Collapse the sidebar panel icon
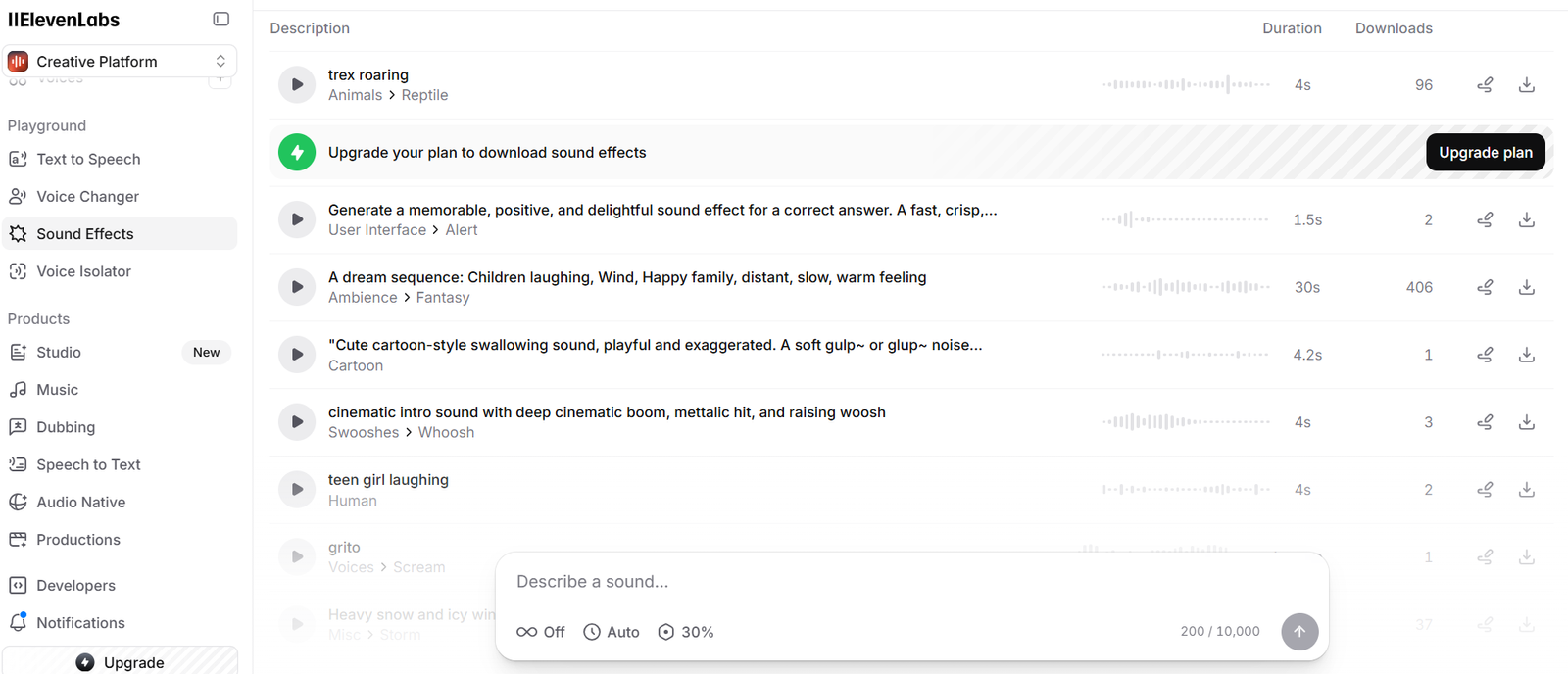 point(221,20)
